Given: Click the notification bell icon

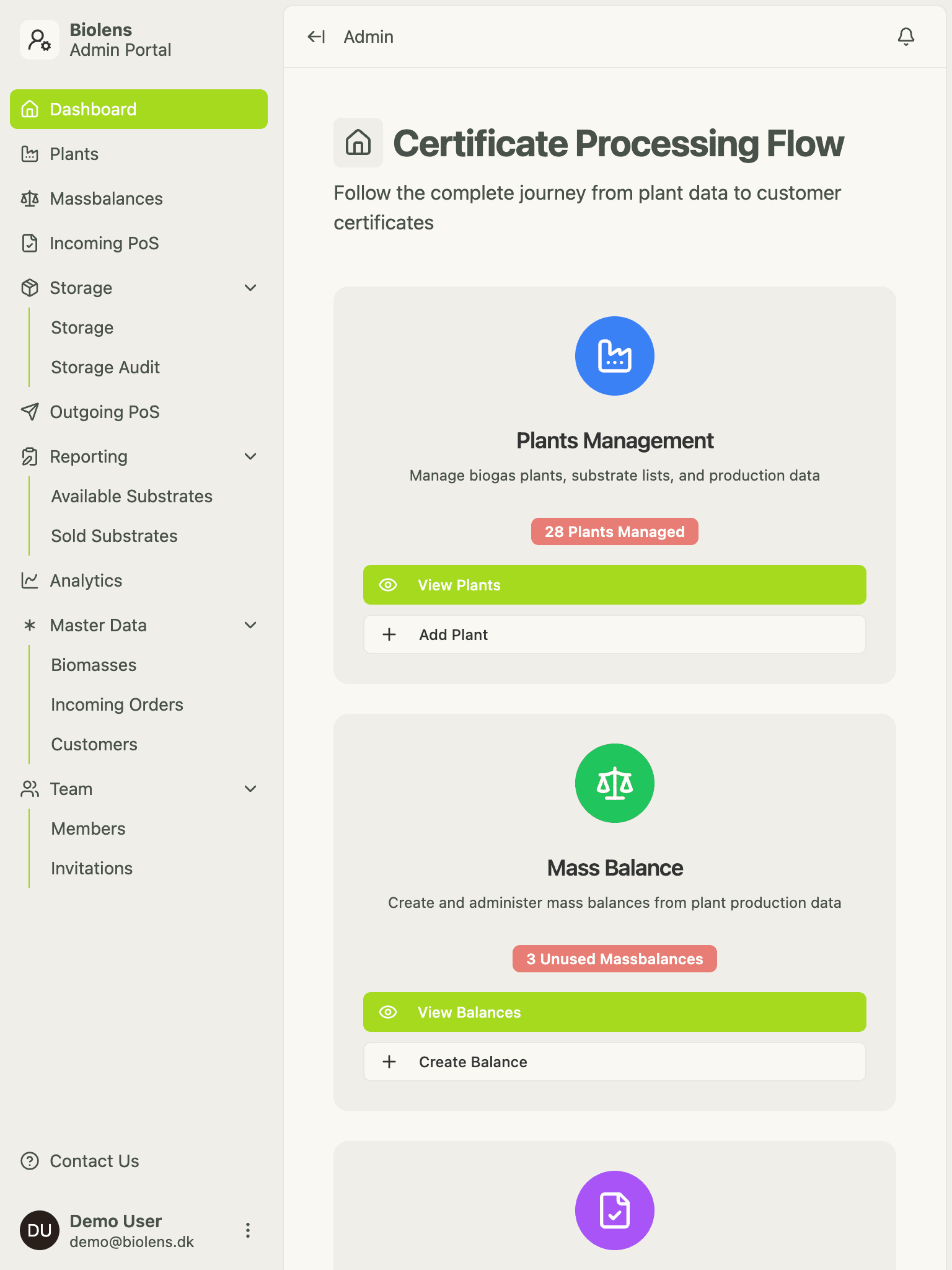Looking at the screenshot, I should 906,37.
